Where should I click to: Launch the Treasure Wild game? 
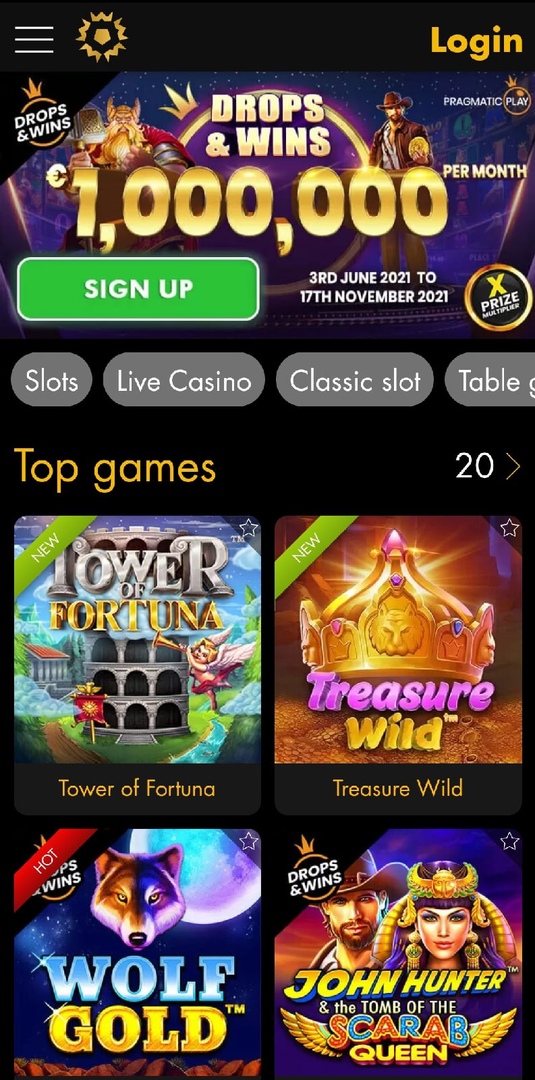(x=398, y=640)
